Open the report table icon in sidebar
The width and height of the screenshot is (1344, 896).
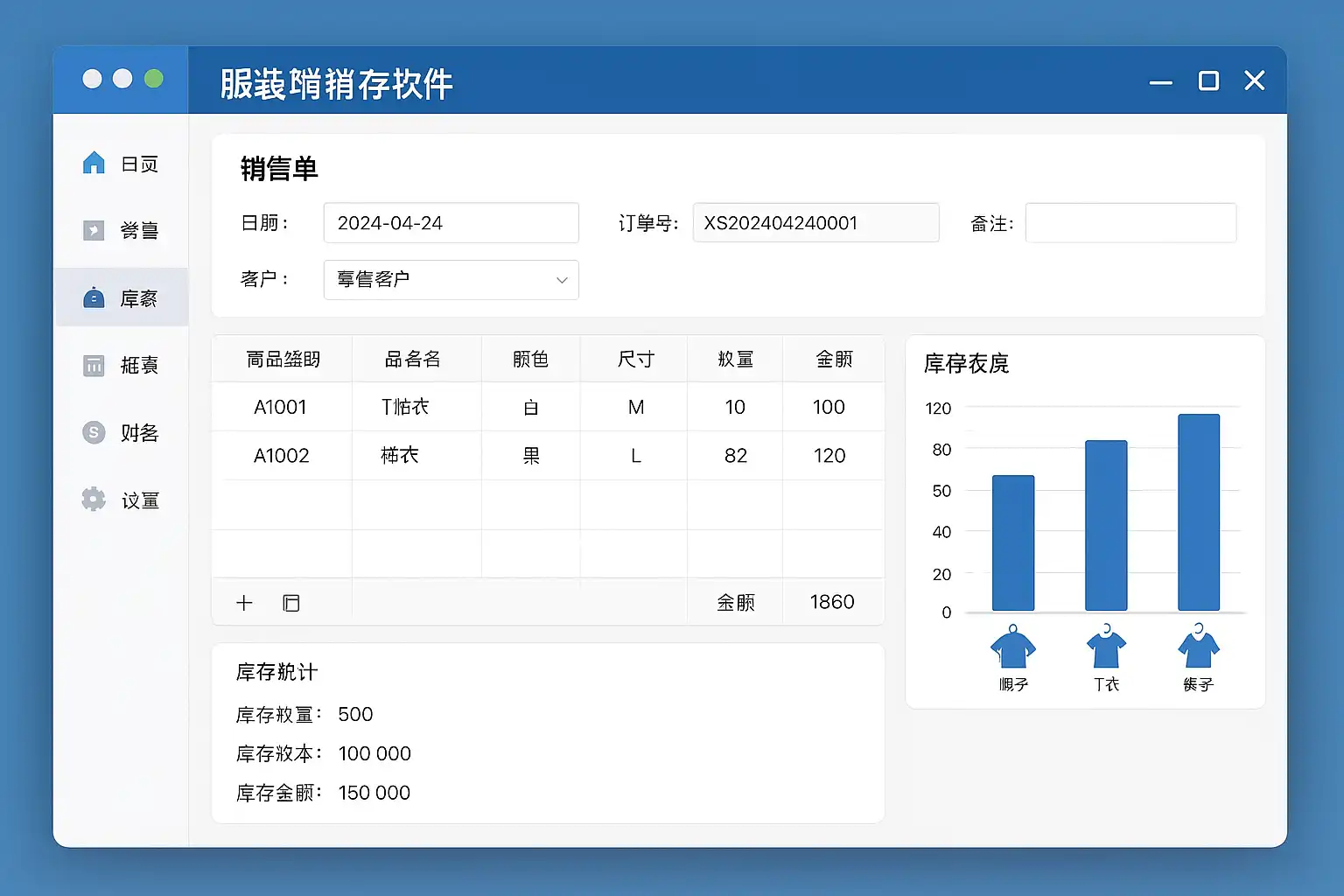(94, 366)
